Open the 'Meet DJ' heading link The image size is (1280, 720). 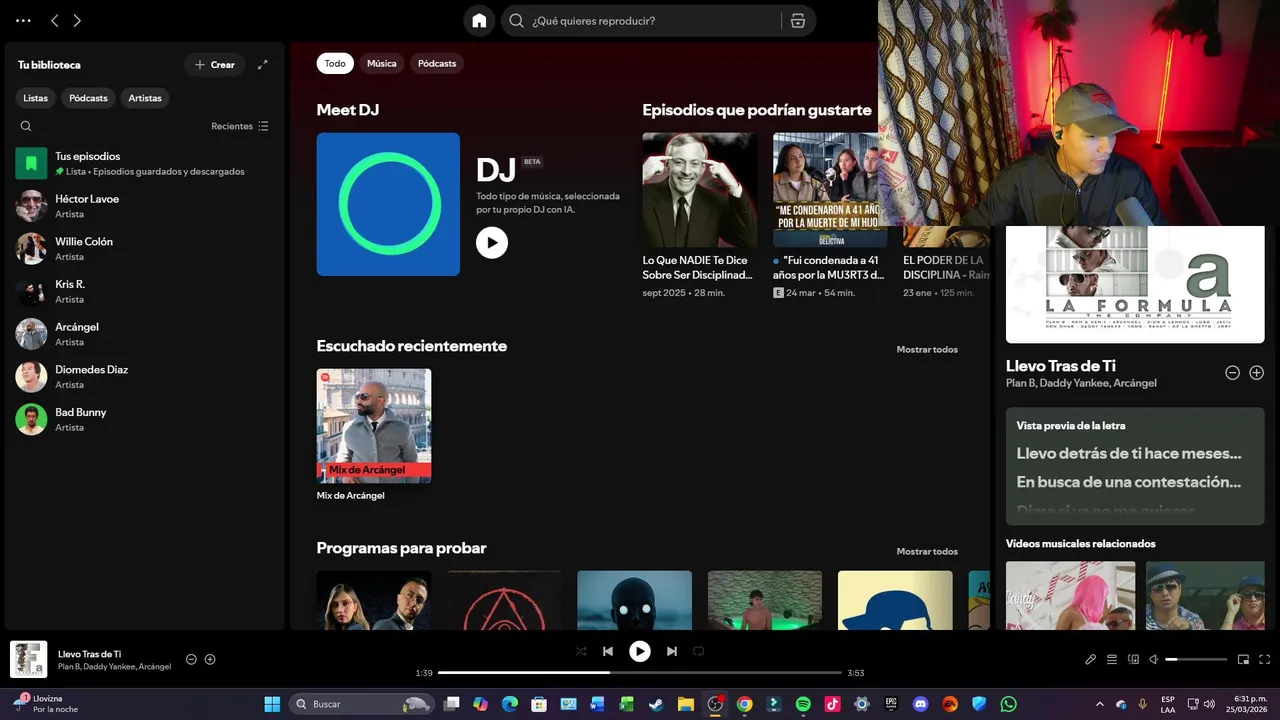pyautogui.click(x=348, y=110)
